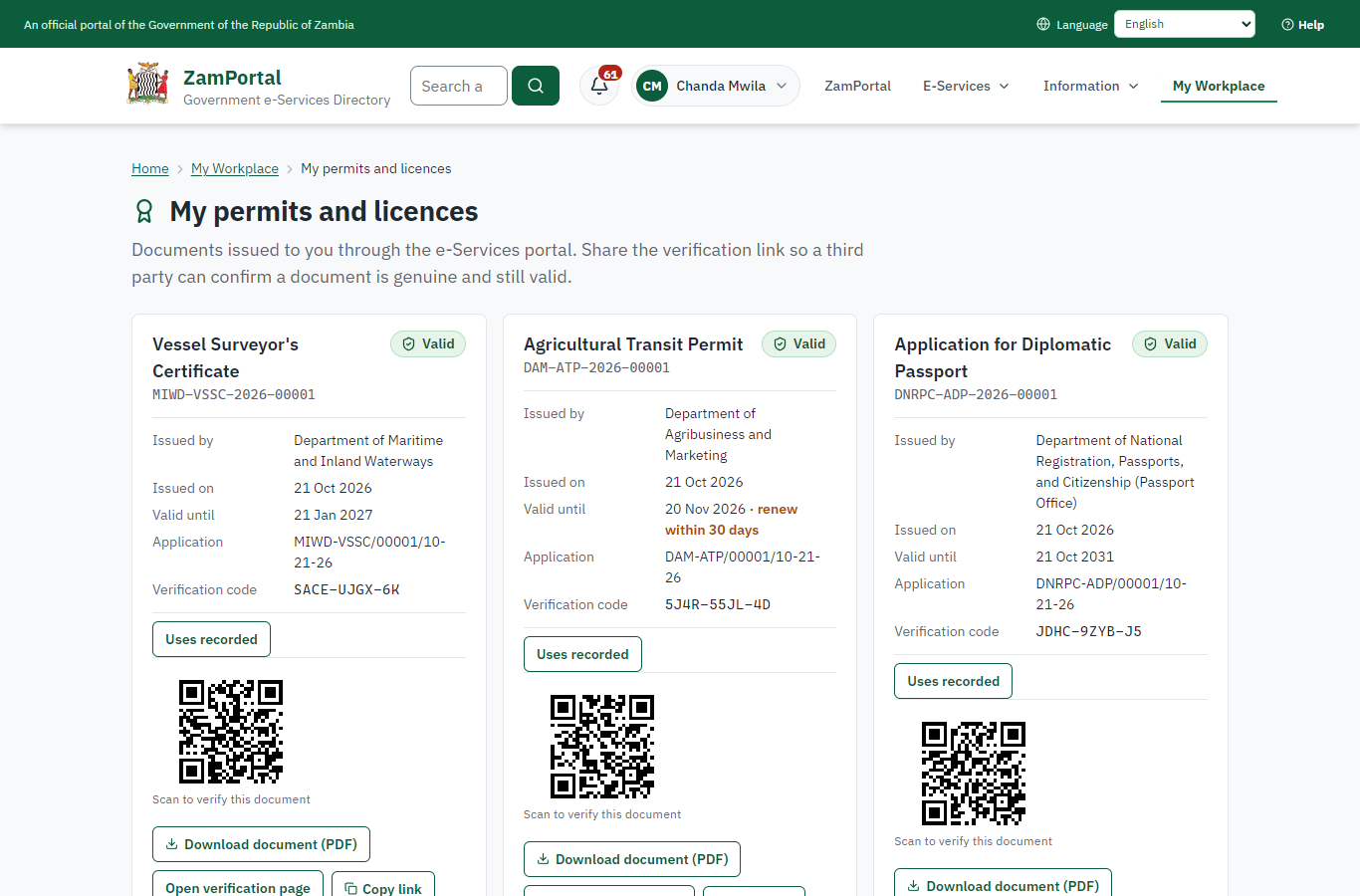1360x896 pixels.
Task: Open Uses recorded for Agricultural Transit Permit
Action: (582, 654)
